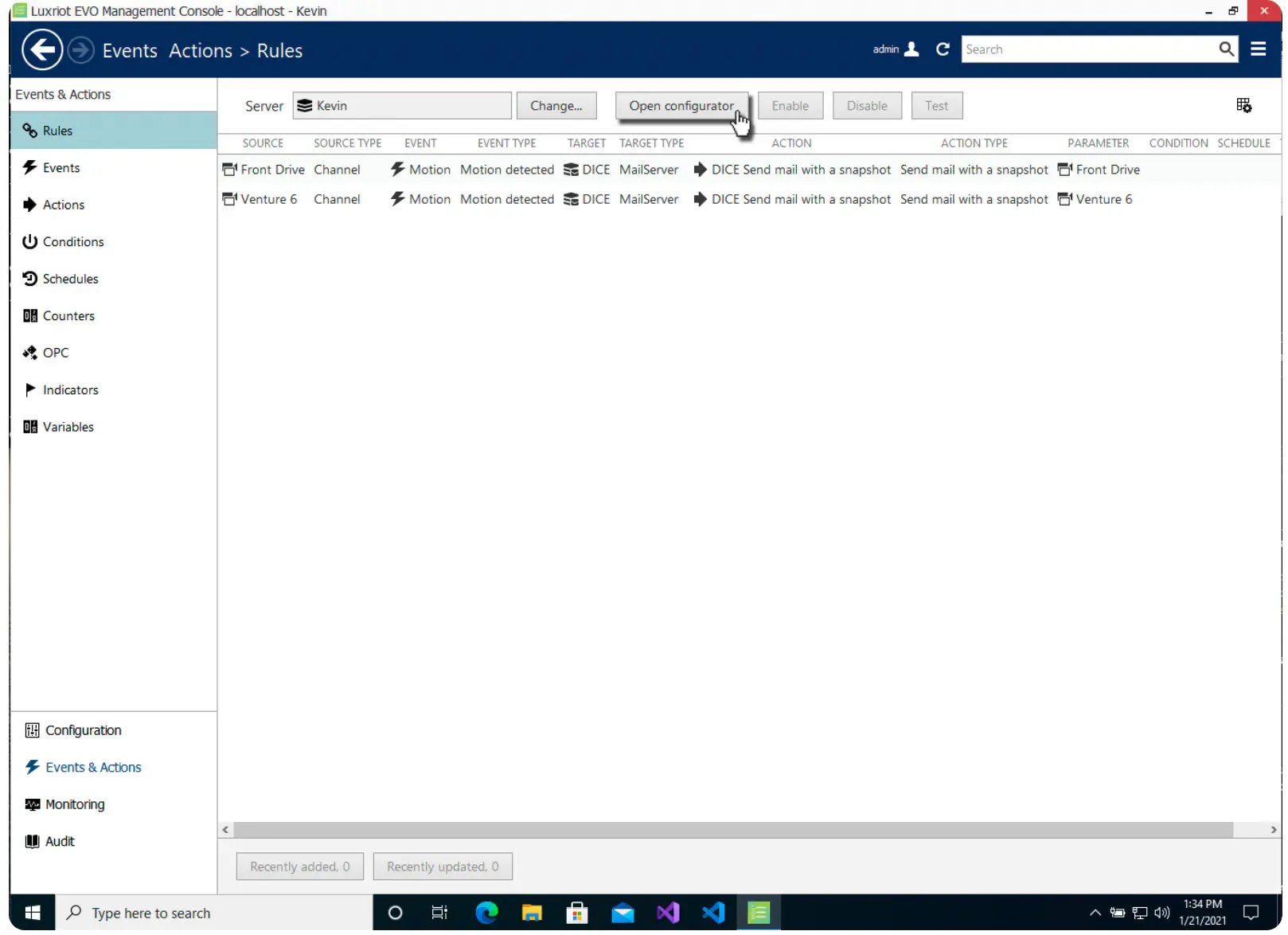Open the notification center icon
The height and width of the screenshot is (935, 1288).
(x=1251, y=913)
